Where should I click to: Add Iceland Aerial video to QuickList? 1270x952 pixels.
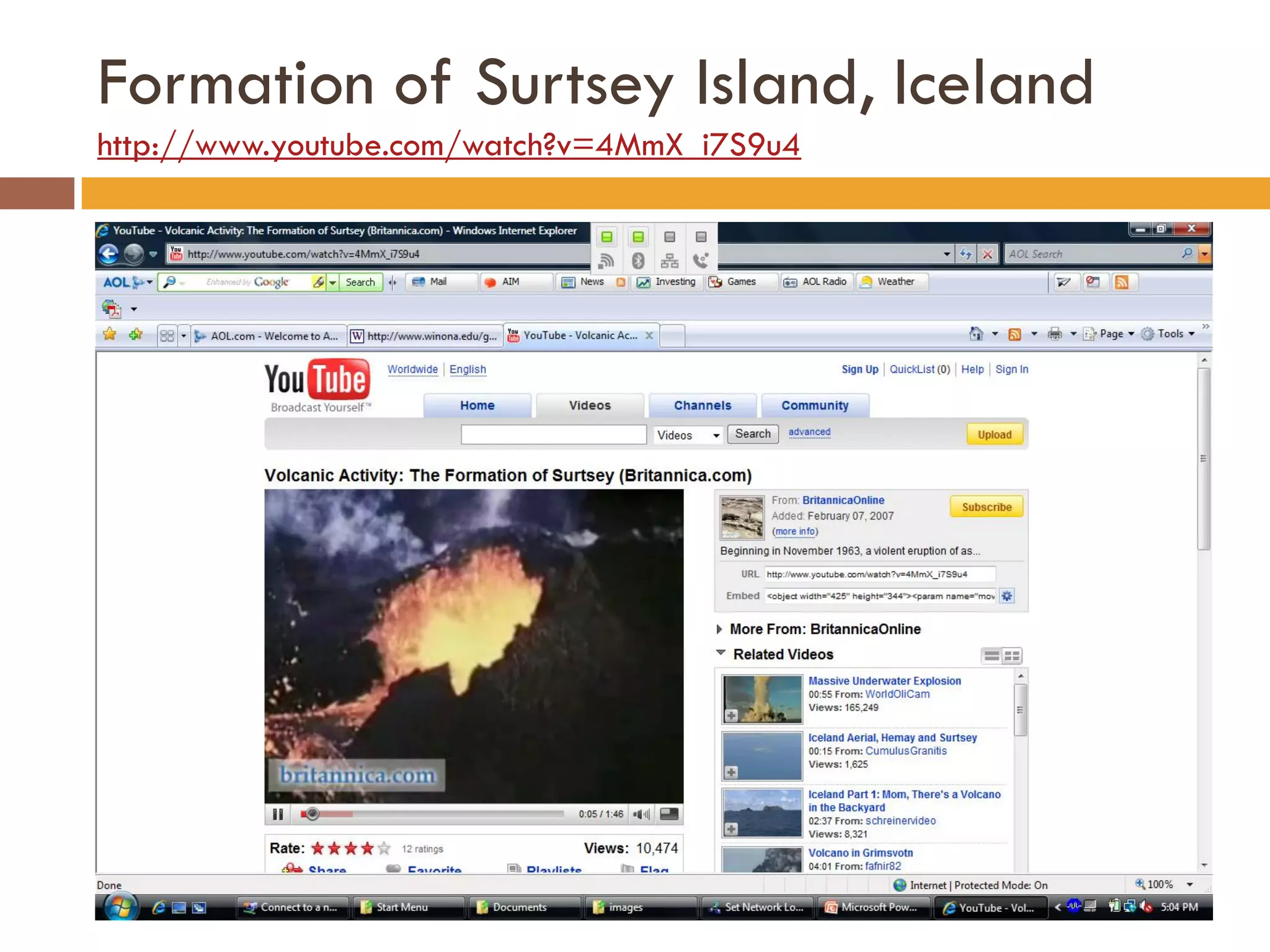pos(732,772)
